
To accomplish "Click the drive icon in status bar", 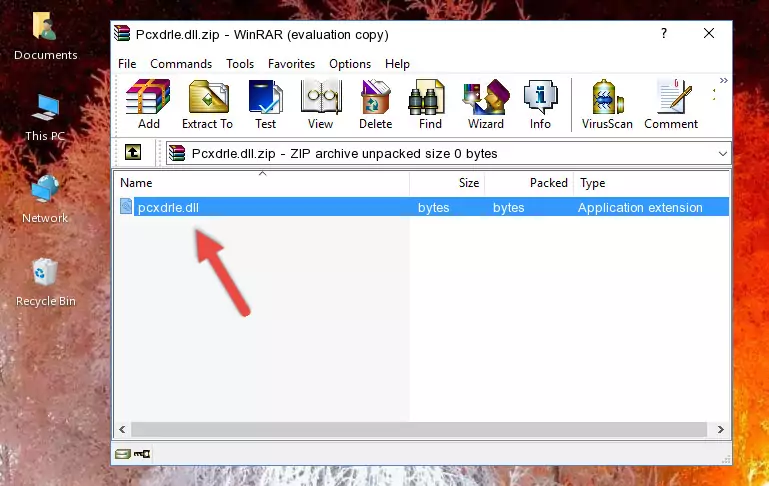I will click(x=123, y=454).
